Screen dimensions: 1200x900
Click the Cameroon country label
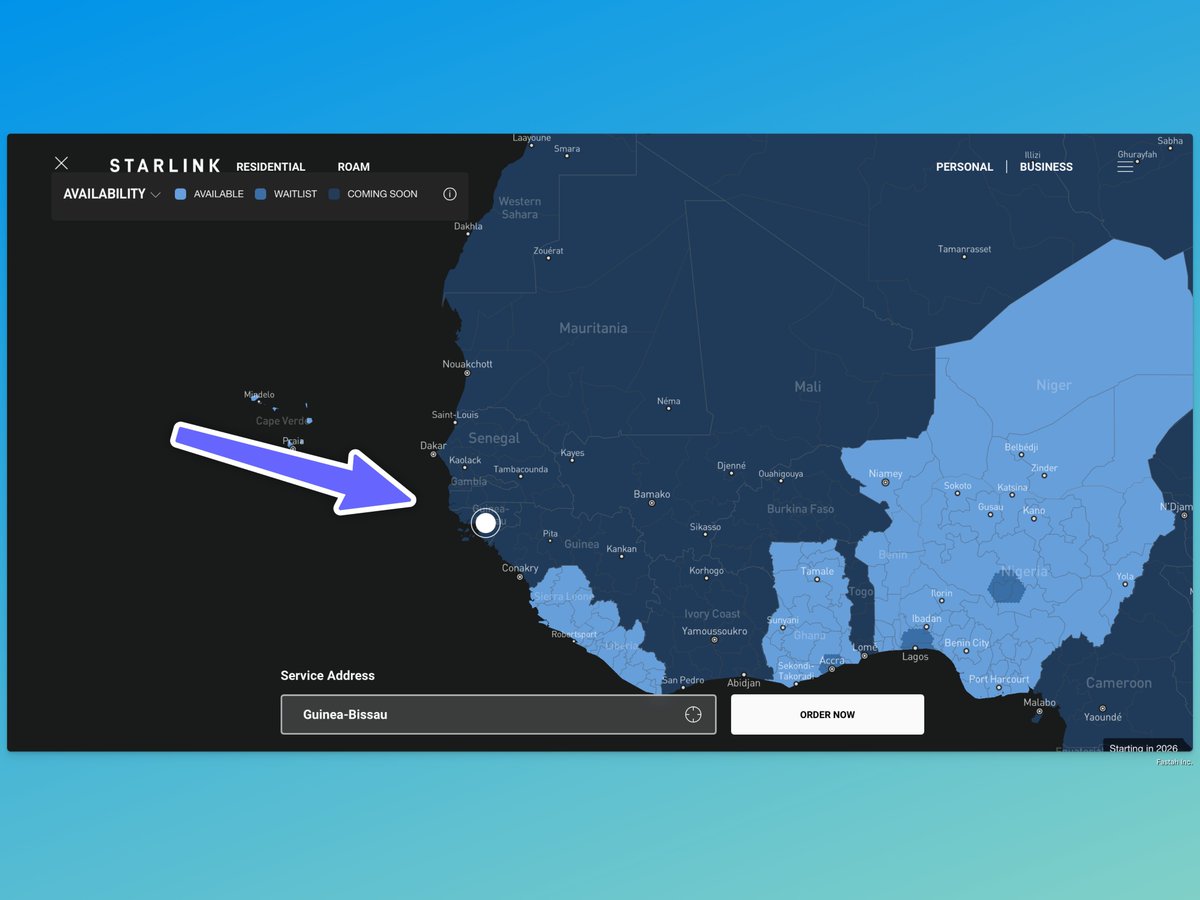click(1119, 683)
